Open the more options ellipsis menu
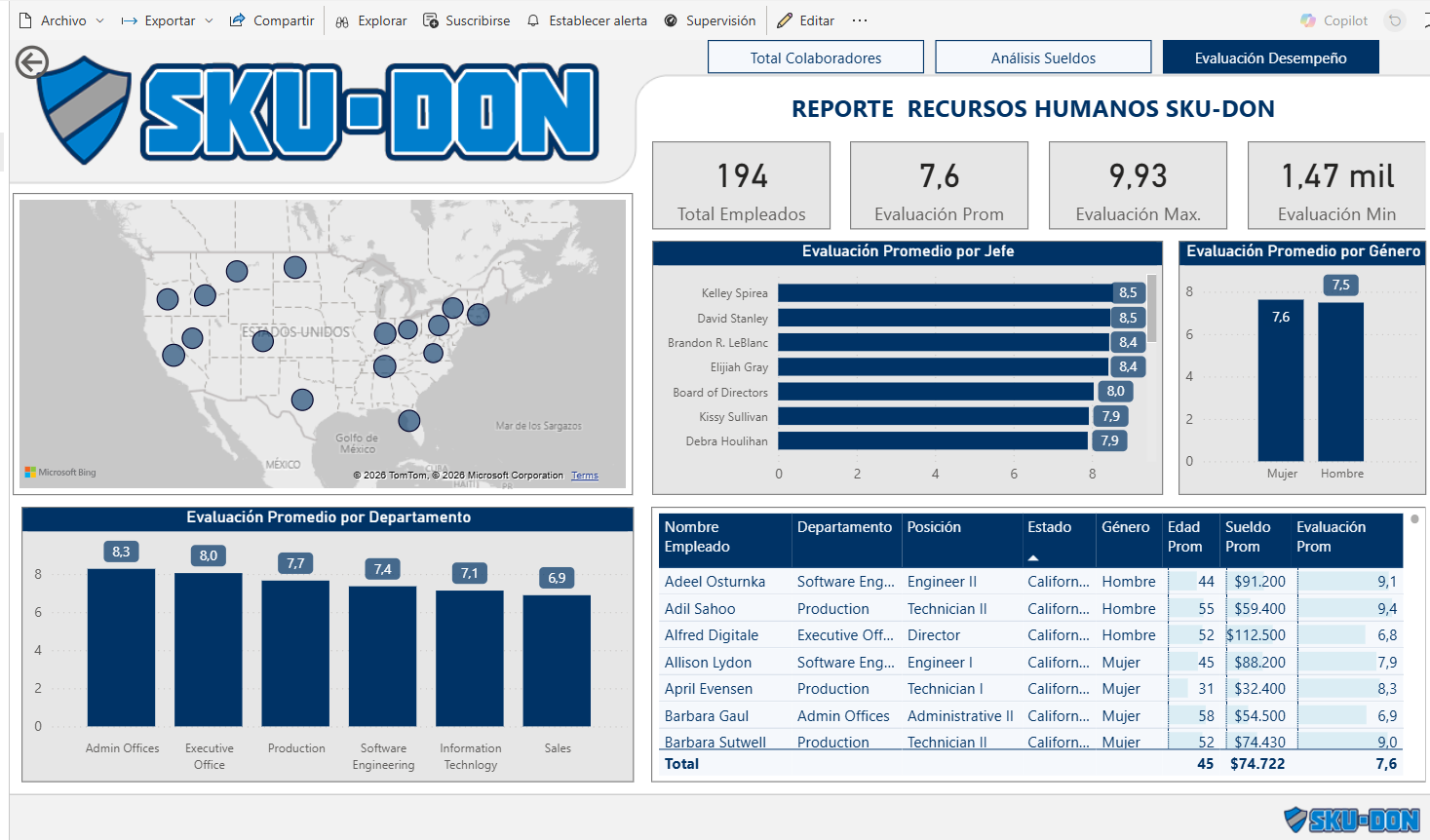The width and height of the screenshot is (1430, 840). click(859, 20)
